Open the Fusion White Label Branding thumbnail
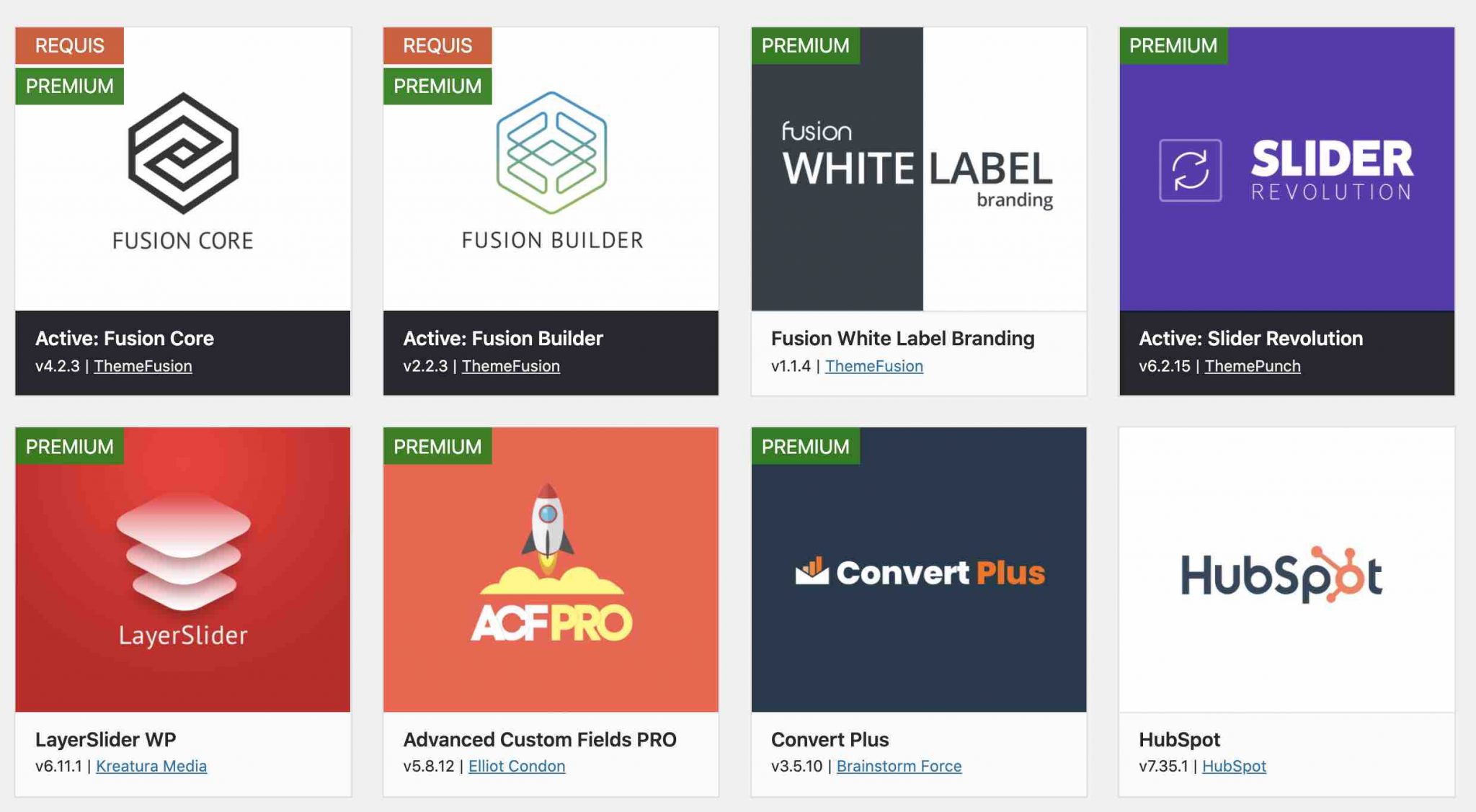The height and width of the screenshot is (812, 1476). click(x=919, y=169)
